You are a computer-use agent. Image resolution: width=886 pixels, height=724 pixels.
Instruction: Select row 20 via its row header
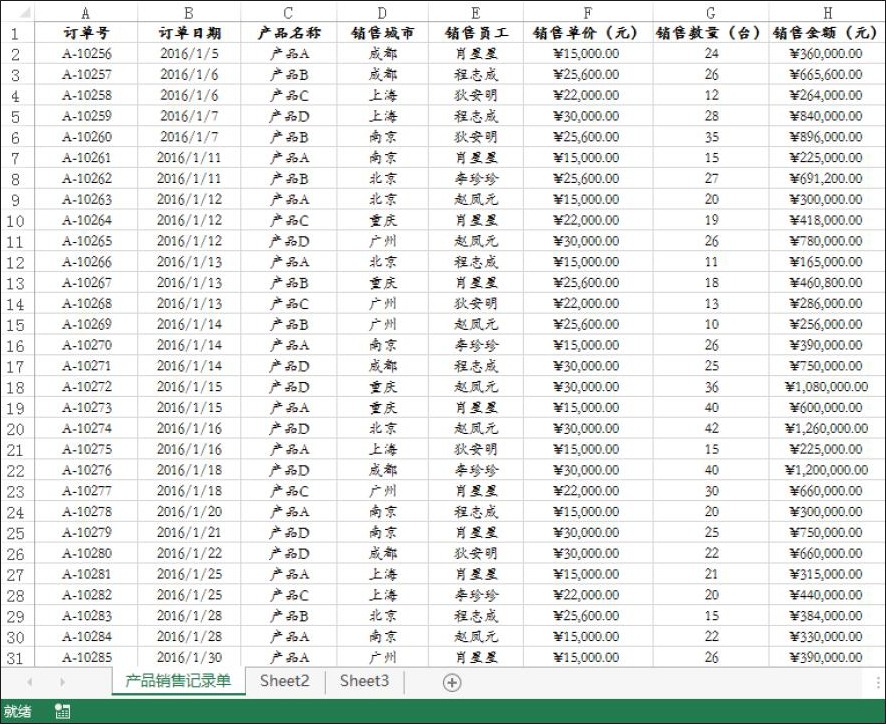(x=15, y=429)
